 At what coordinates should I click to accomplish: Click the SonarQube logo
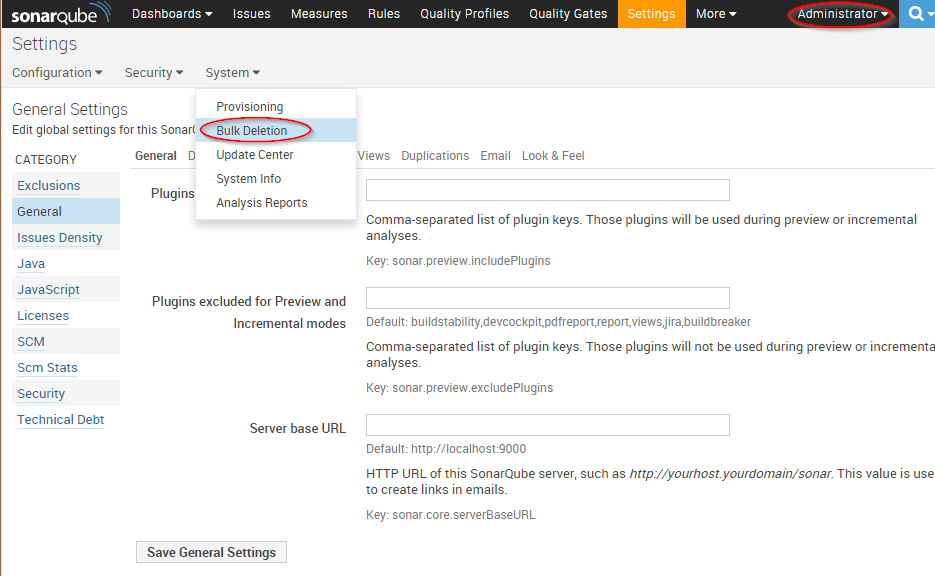point(61,14)
